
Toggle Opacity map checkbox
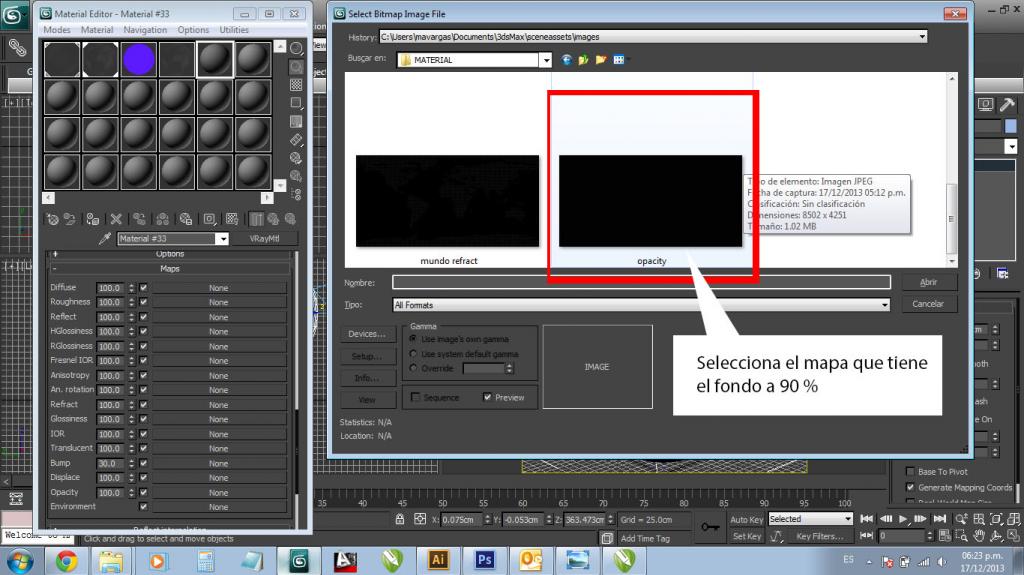coord(144,492)
